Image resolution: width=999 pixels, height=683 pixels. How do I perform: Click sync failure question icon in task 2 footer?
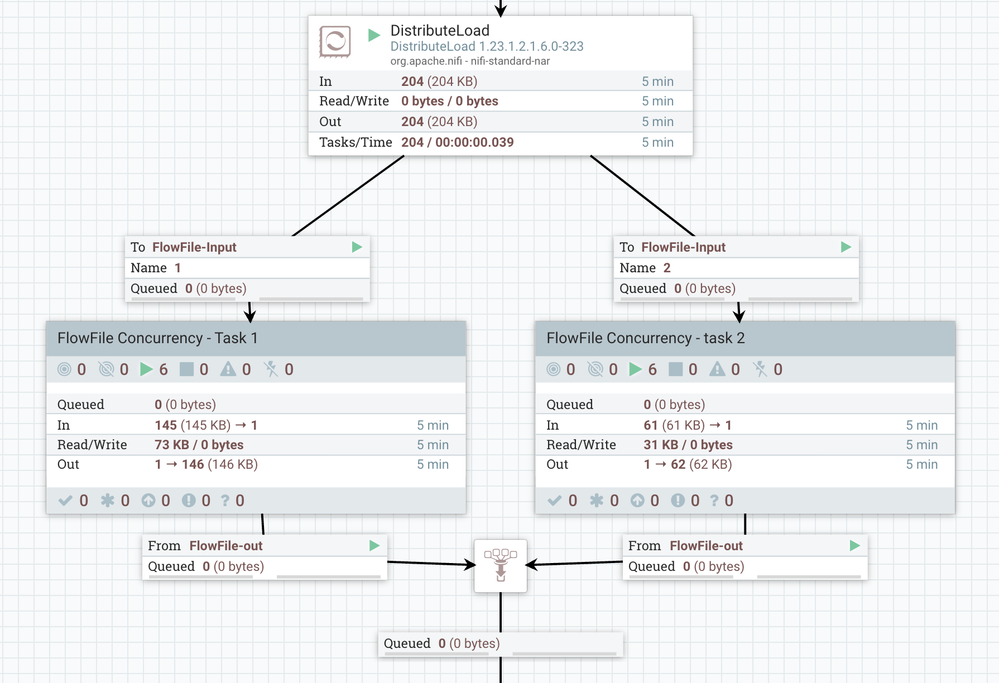(714, 501)
